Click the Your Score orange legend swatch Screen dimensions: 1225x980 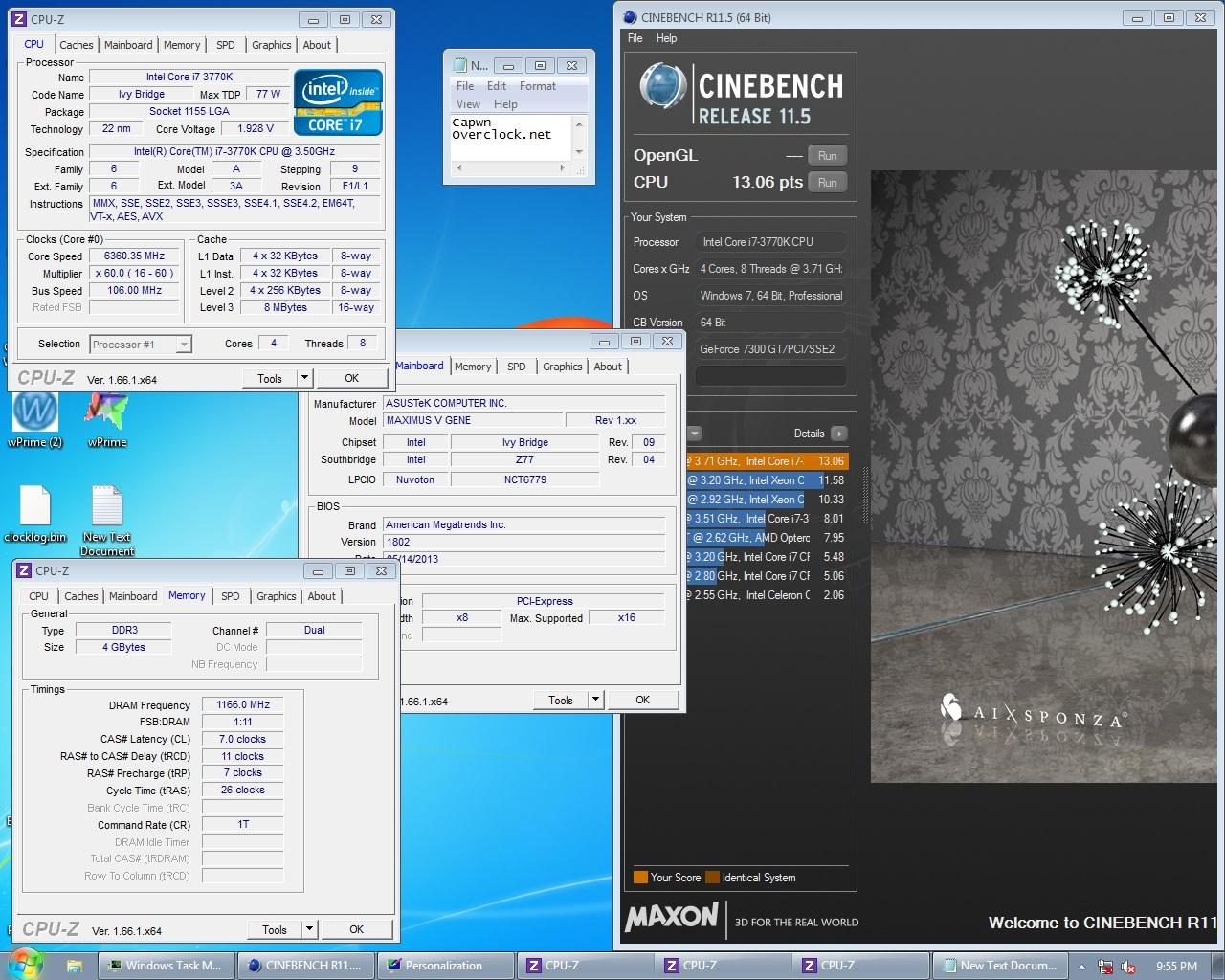tap(640, 878)
